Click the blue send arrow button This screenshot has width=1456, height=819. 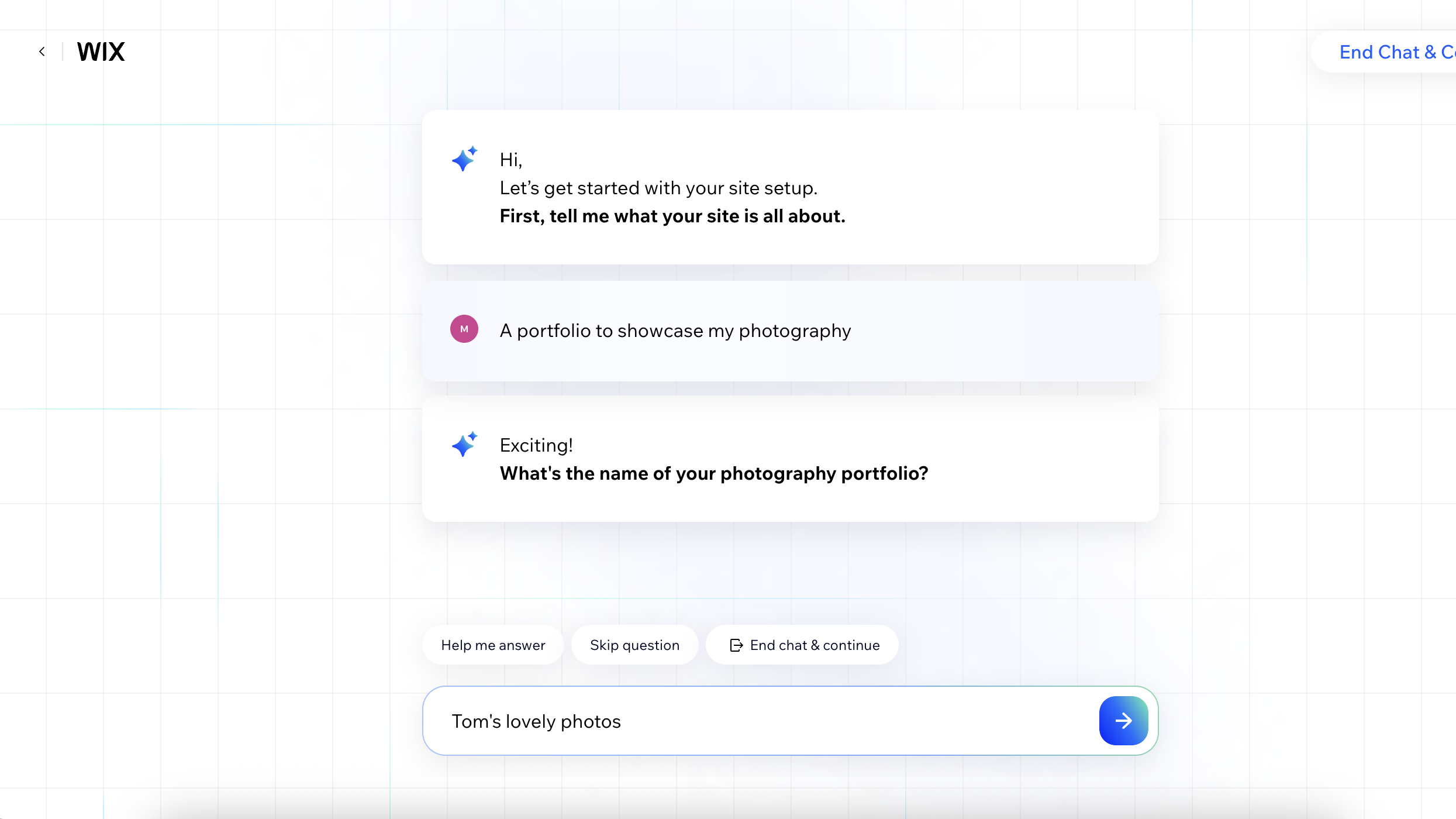1123,721
